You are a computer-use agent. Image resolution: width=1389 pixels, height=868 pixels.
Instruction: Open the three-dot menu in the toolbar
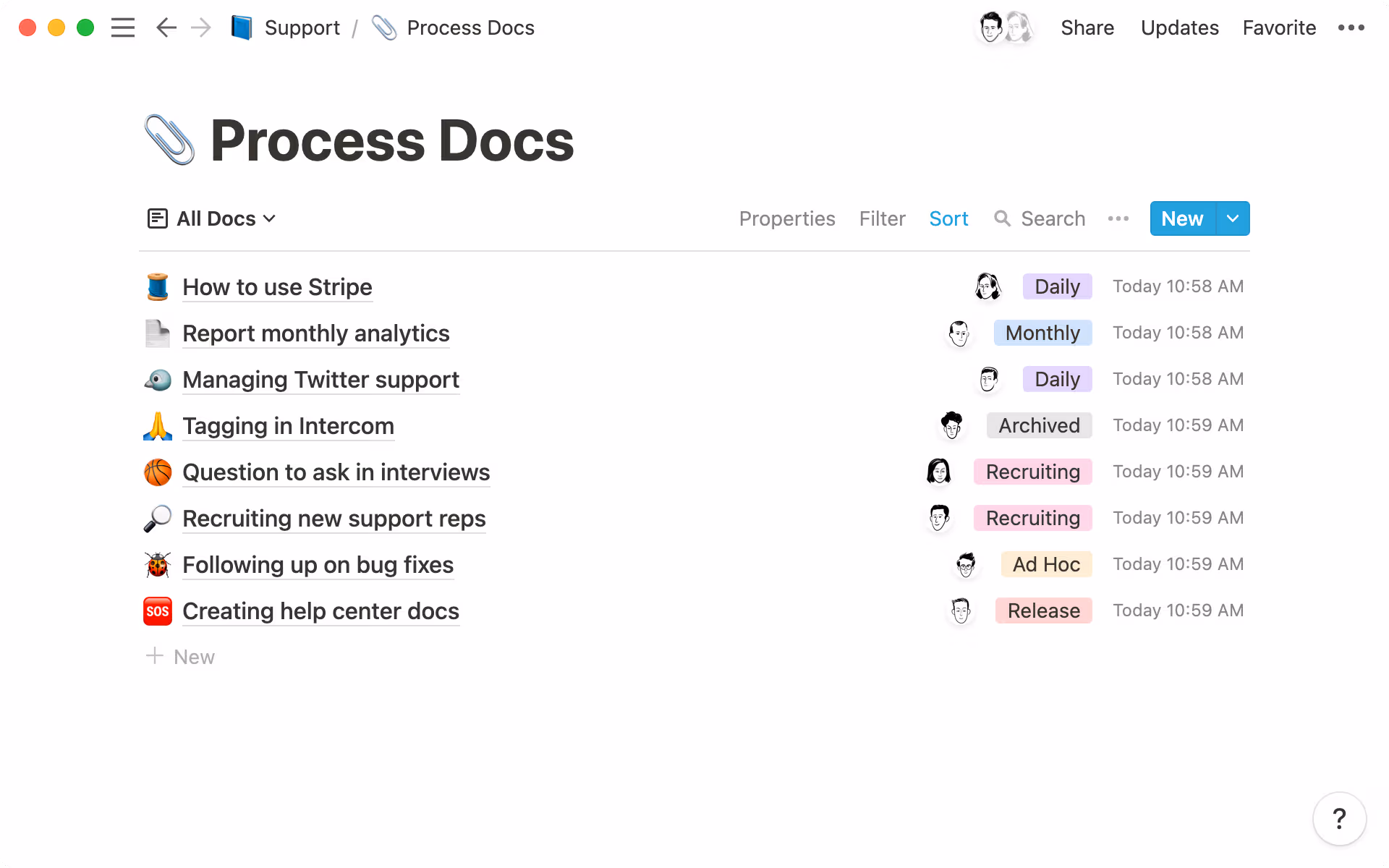click(x=1118, y=218)
